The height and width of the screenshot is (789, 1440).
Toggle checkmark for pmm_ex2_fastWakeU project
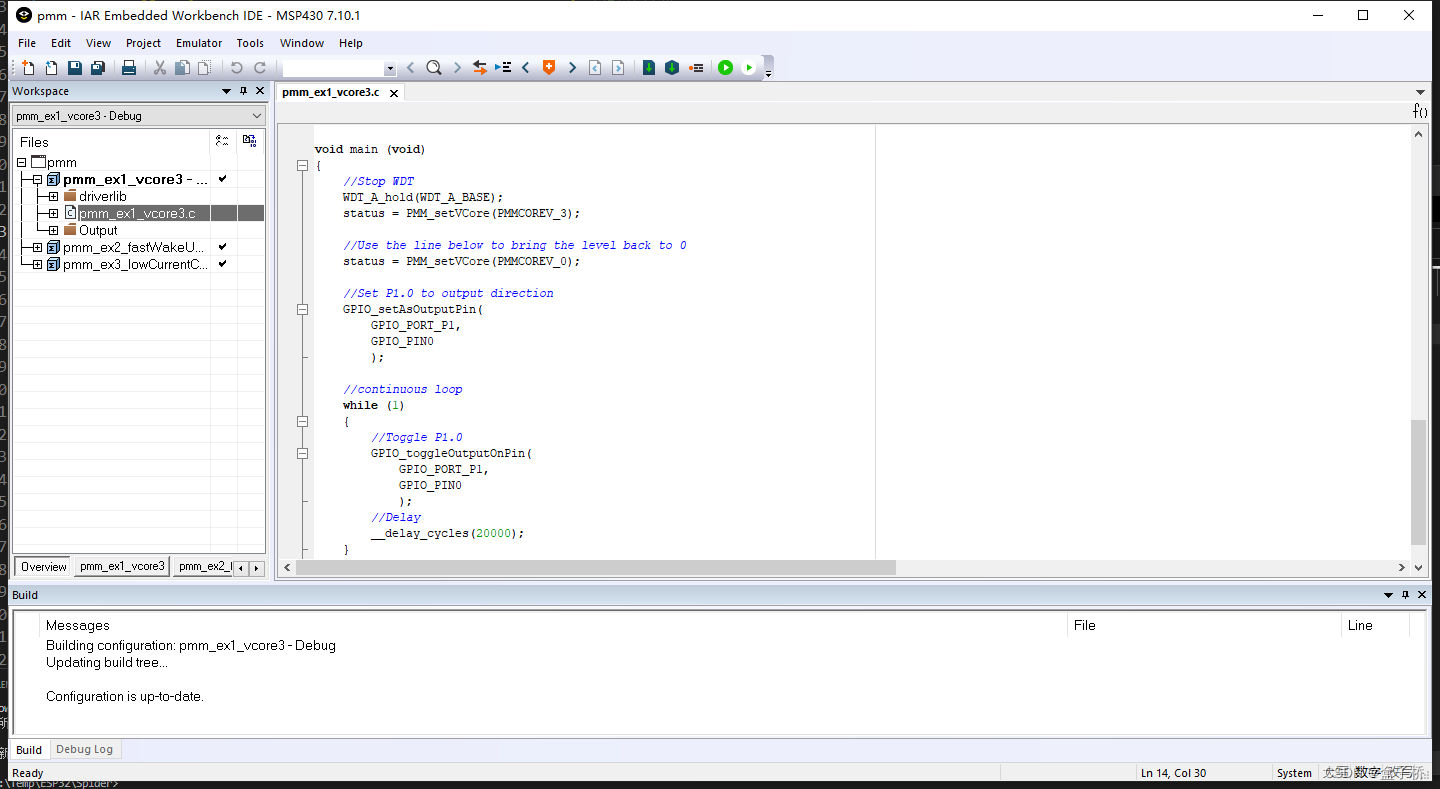[x=223, y=247]
